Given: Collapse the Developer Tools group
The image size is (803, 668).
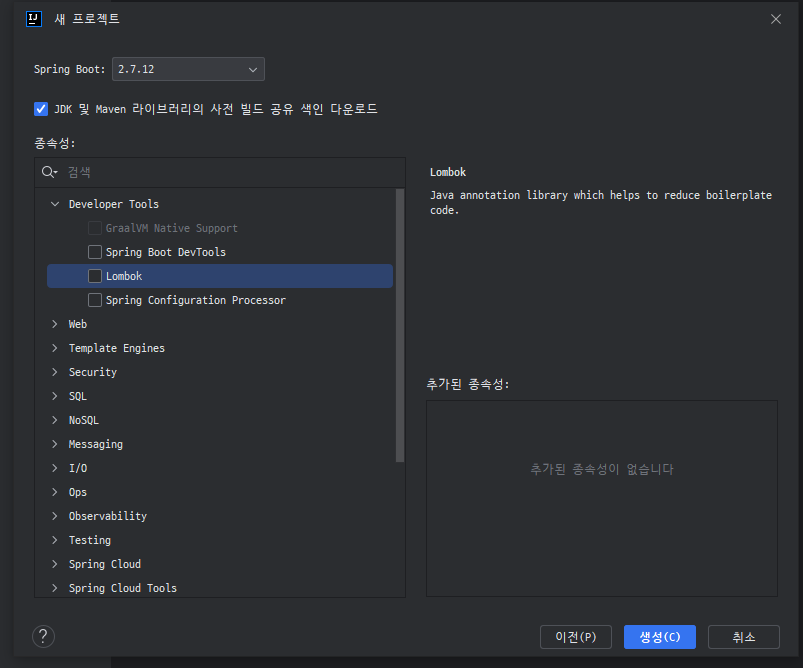Looking at the screenshot, I should tap(55, 204).
